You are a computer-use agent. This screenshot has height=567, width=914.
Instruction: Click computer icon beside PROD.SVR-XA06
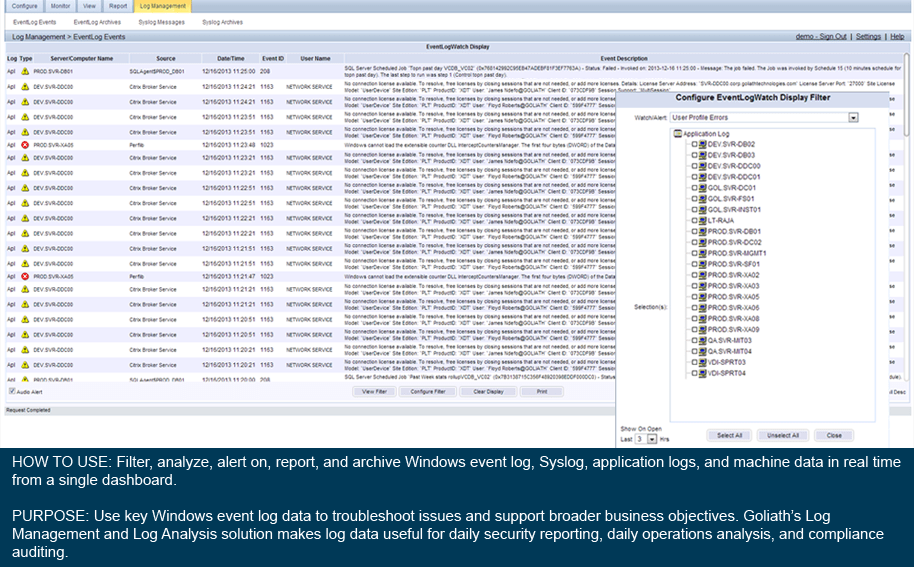pyautogui.click(x=702, y=308)
